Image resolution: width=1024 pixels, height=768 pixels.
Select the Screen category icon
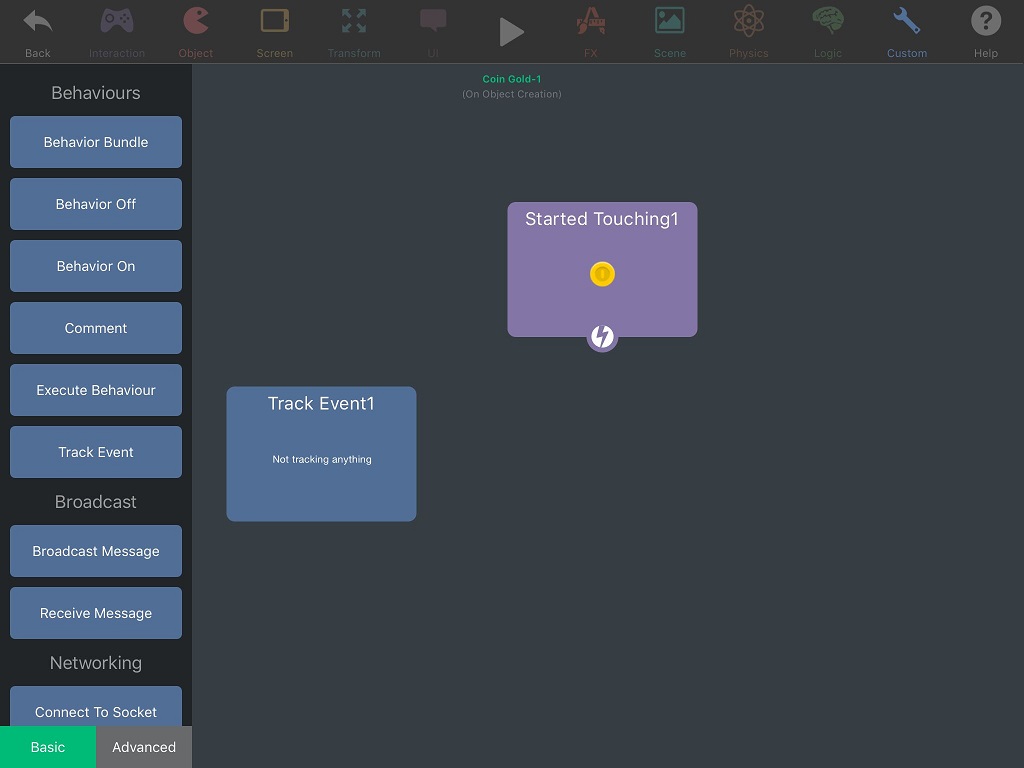[275, 30]
